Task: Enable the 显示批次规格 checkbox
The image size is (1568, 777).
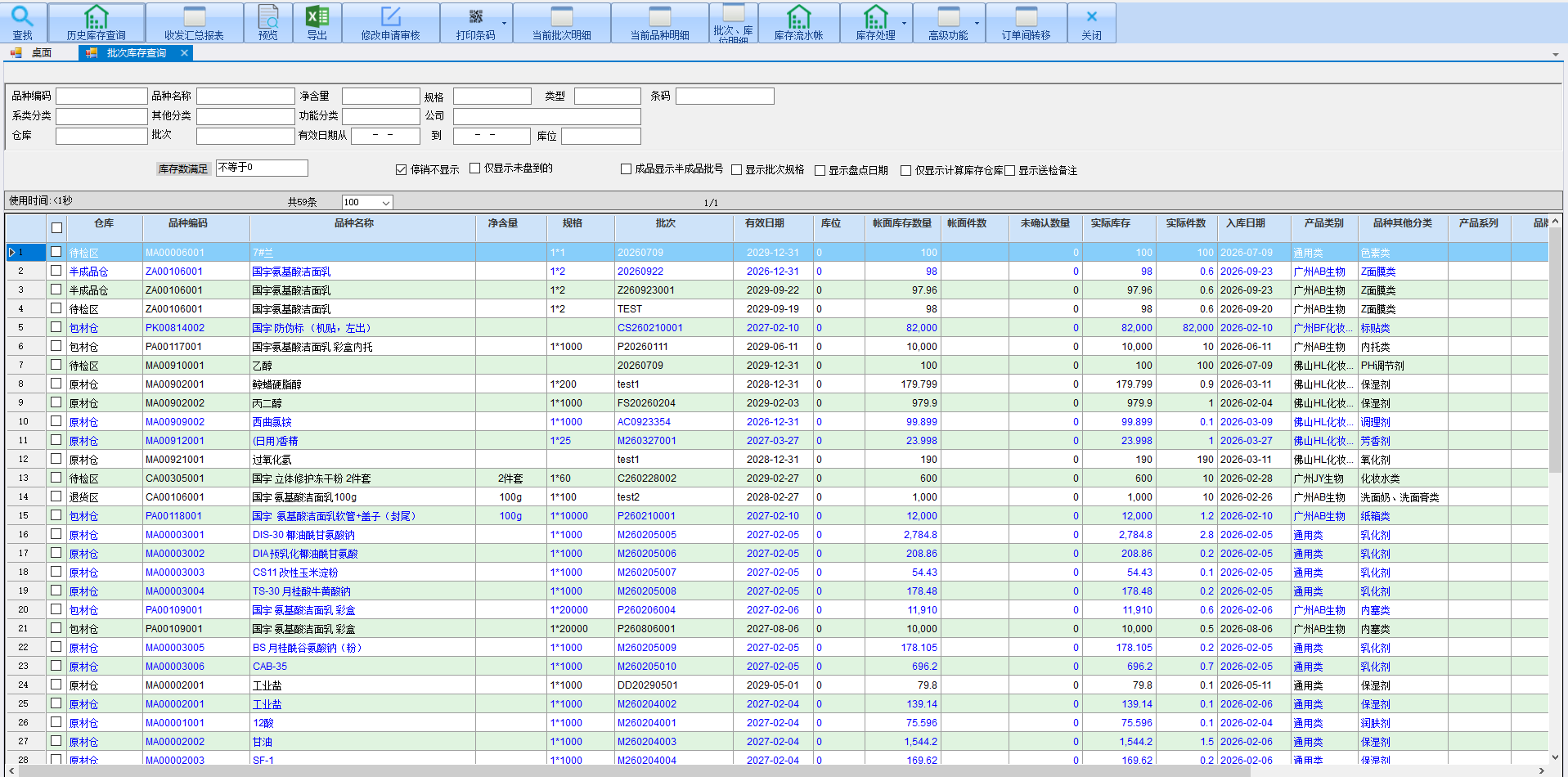Action: pyautogui.click(x=736, y=170)
